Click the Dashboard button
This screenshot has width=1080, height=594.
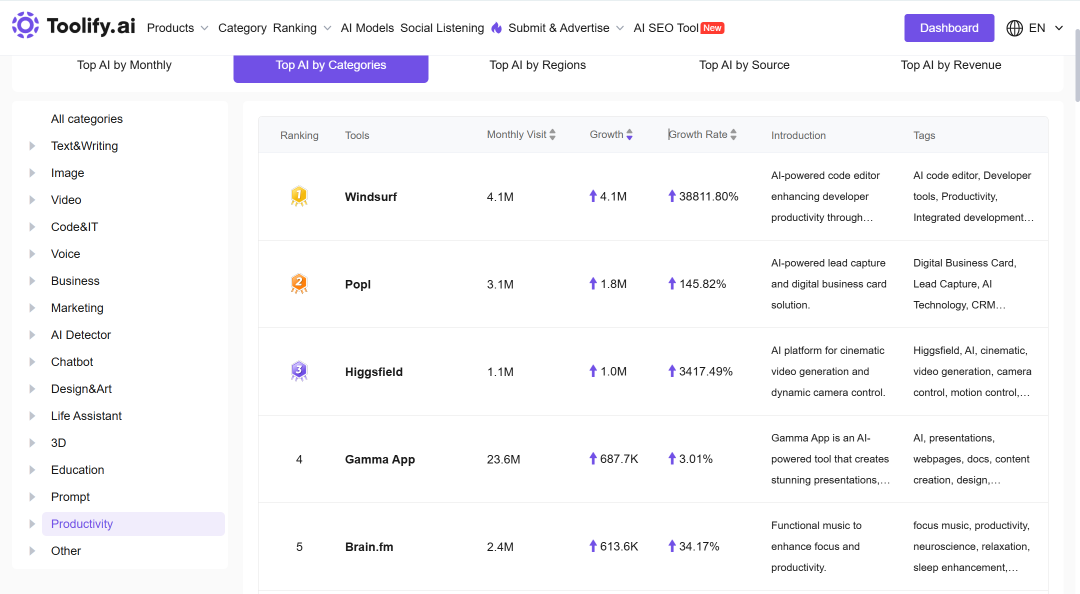pos(949,28)
